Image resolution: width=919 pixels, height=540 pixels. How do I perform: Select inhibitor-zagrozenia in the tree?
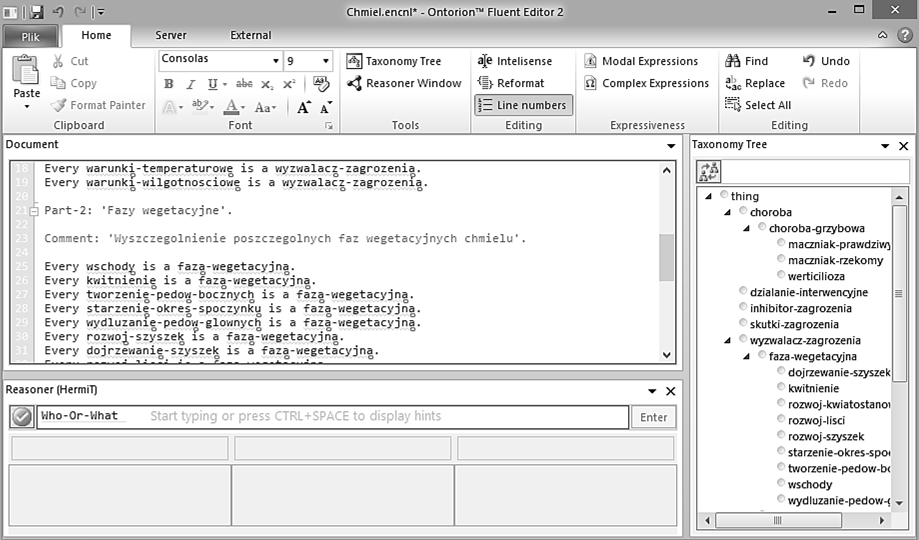pos(800,308)
